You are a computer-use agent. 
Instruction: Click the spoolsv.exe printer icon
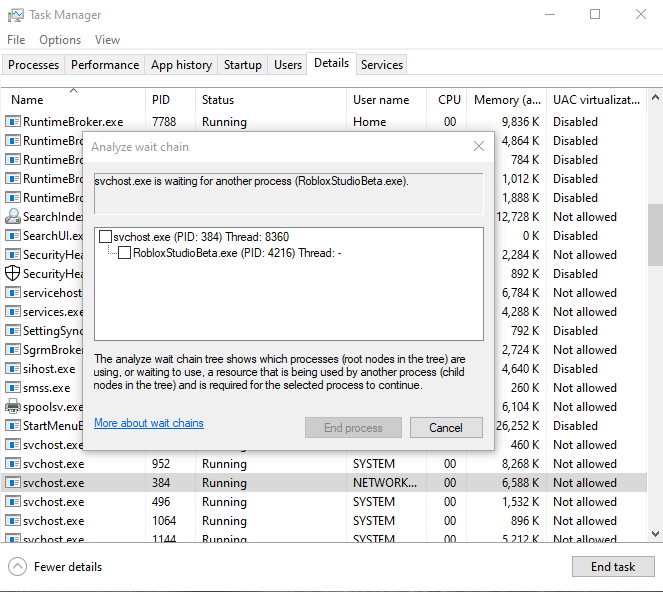[13, 406]
